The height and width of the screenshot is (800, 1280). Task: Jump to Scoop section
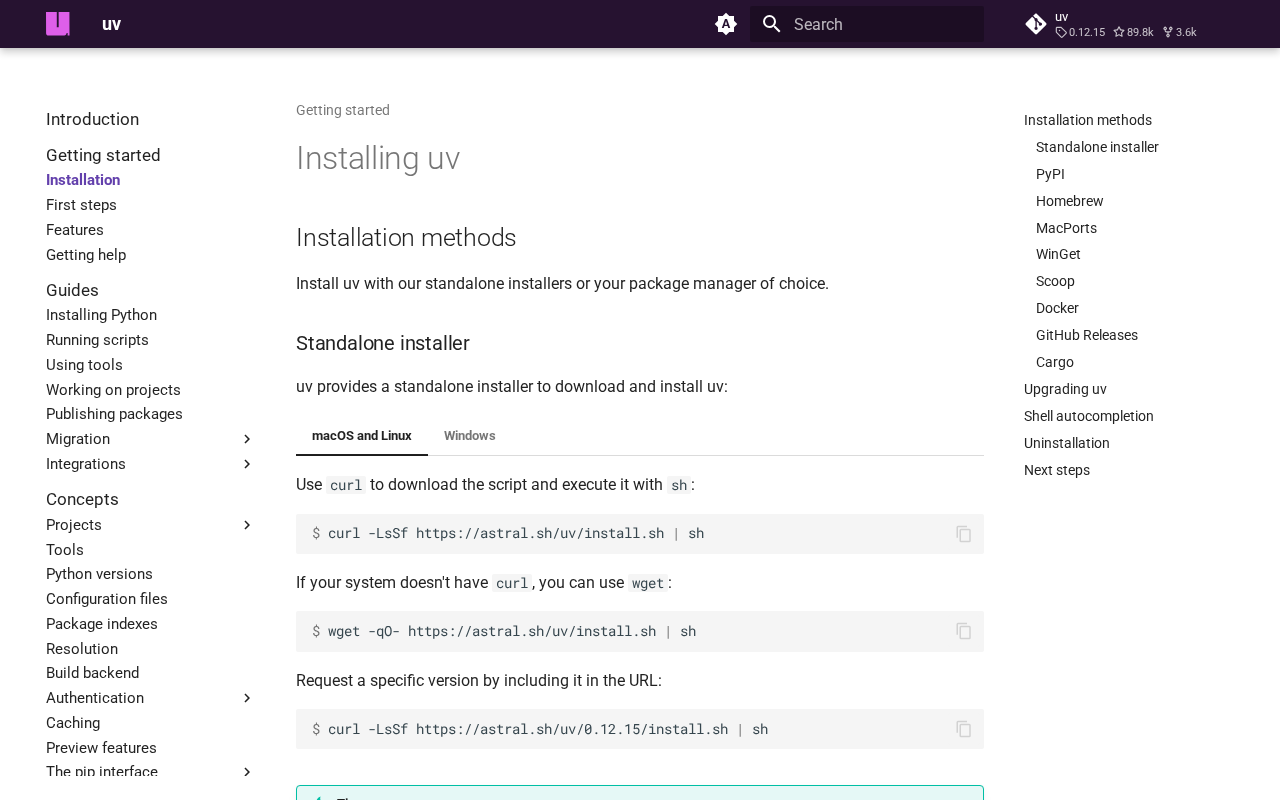click(x=1055, y=281)
